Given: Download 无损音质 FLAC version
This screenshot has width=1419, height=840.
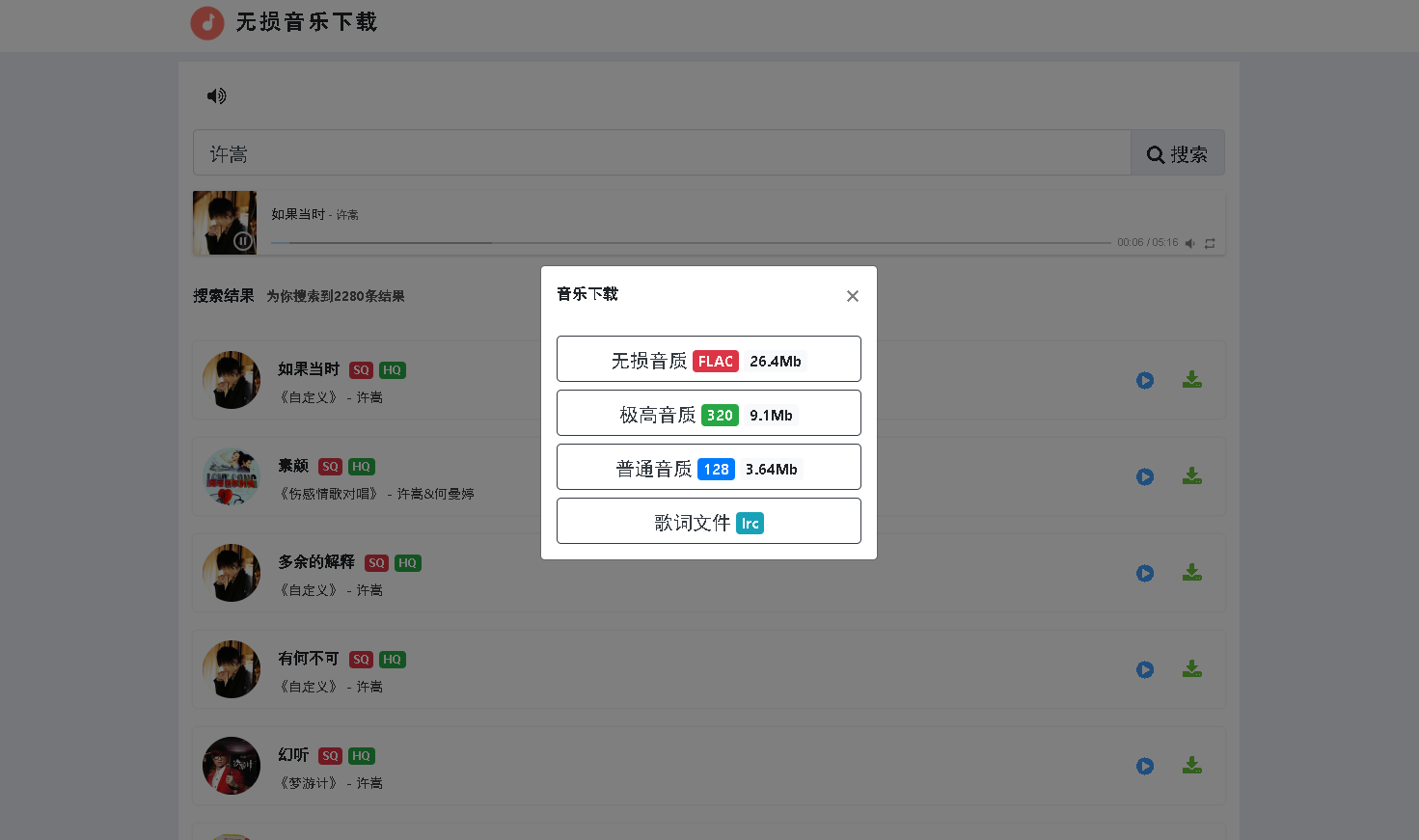Looking at the screenshot, I should tap(708, 359).
